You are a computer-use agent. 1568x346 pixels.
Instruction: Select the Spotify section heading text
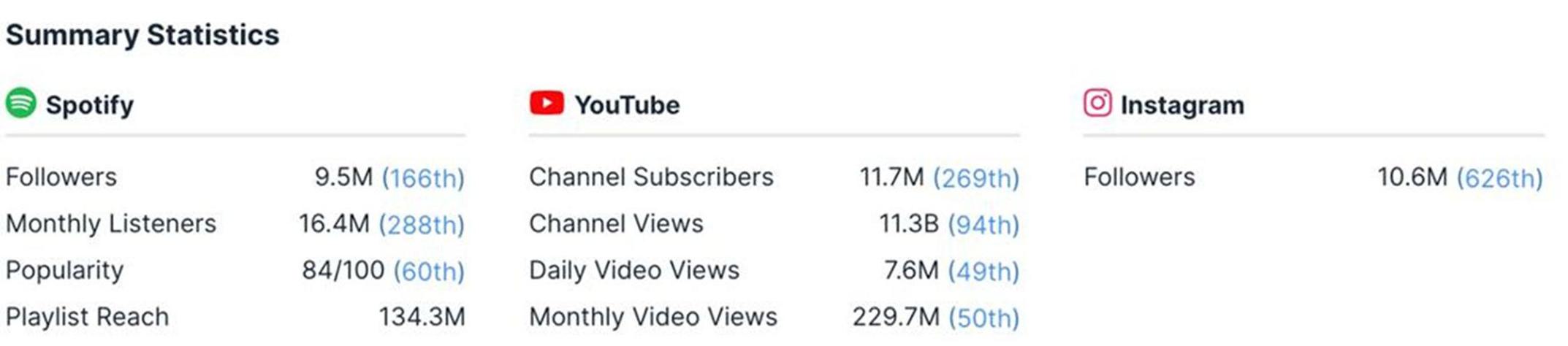(x=90, y=105)
